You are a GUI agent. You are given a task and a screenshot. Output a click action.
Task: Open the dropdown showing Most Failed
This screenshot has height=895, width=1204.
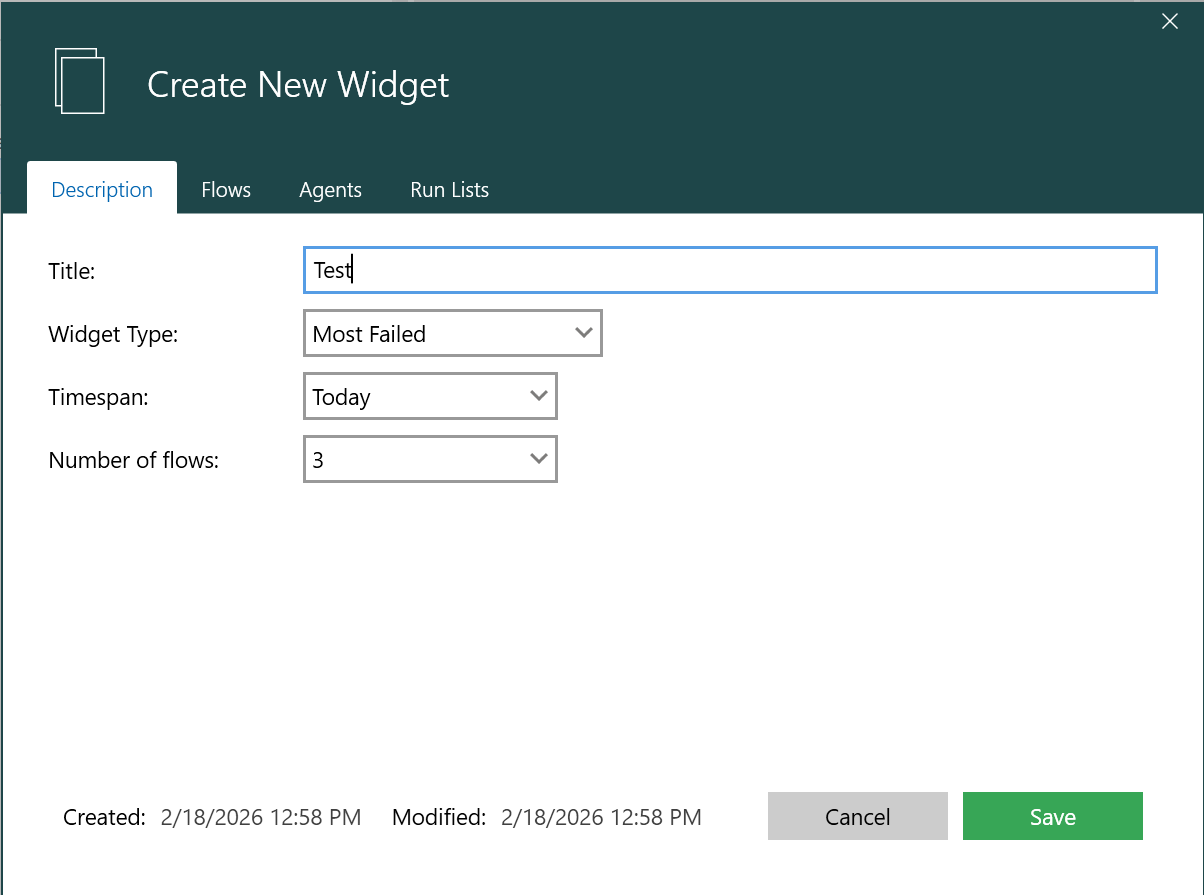click(452, 334)
